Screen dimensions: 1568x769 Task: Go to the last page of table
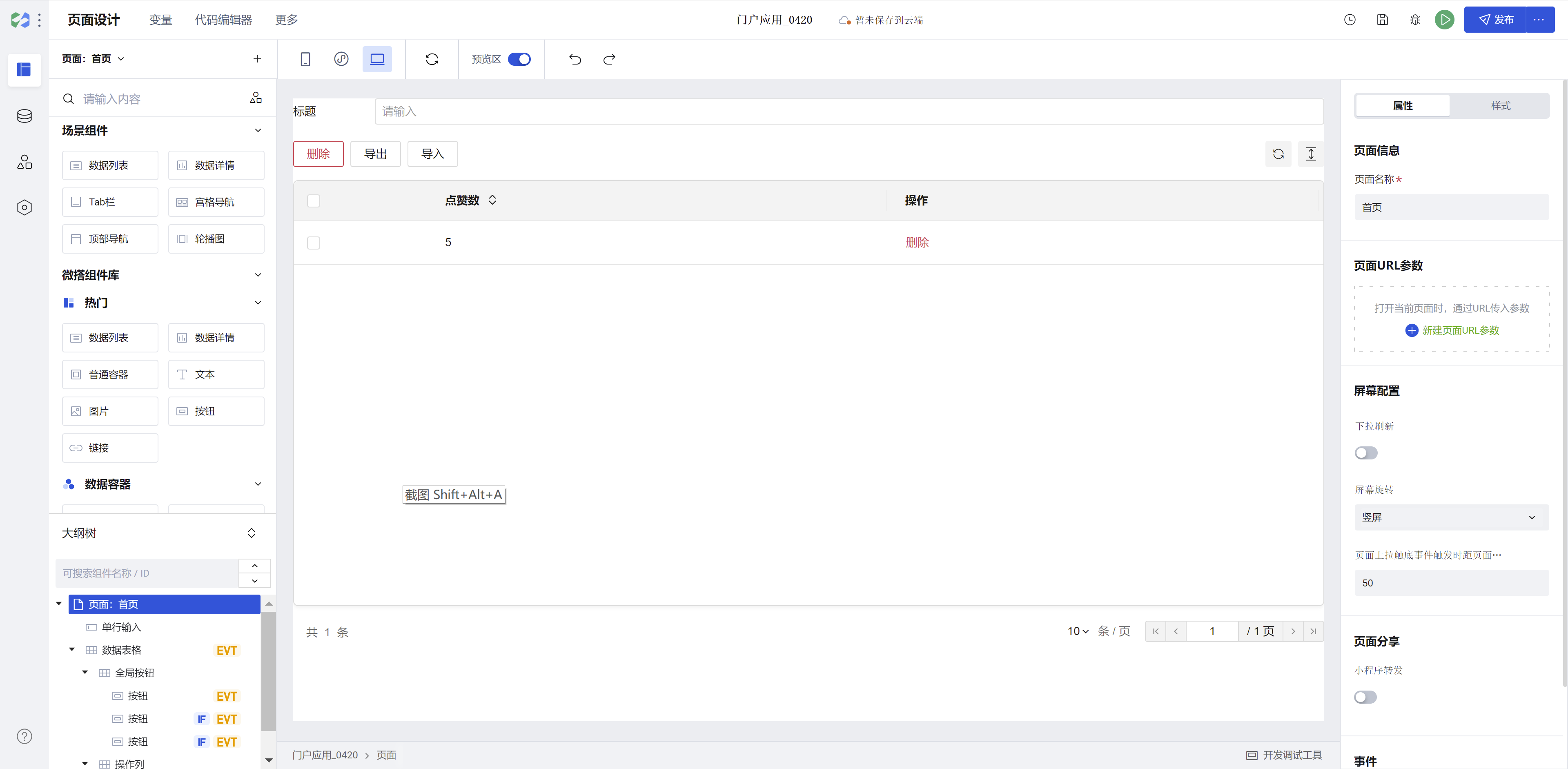[1313, 631]
